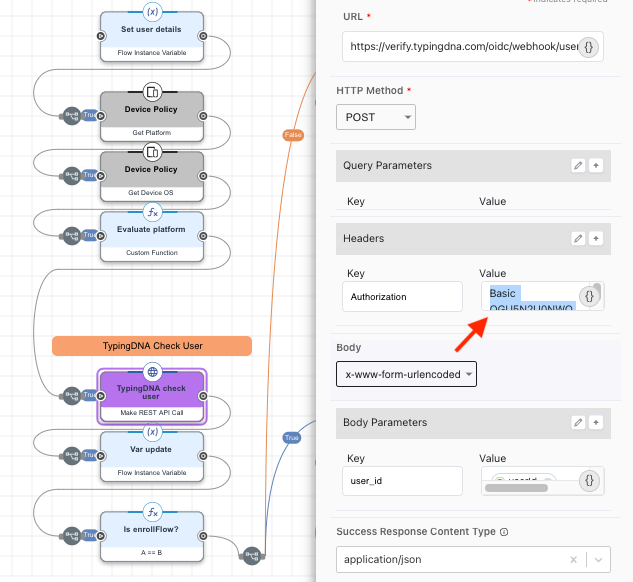Click the function icon on Evaluate platform node
The width and height of the screenshot is (633, 582).
(x=152, y=212)
